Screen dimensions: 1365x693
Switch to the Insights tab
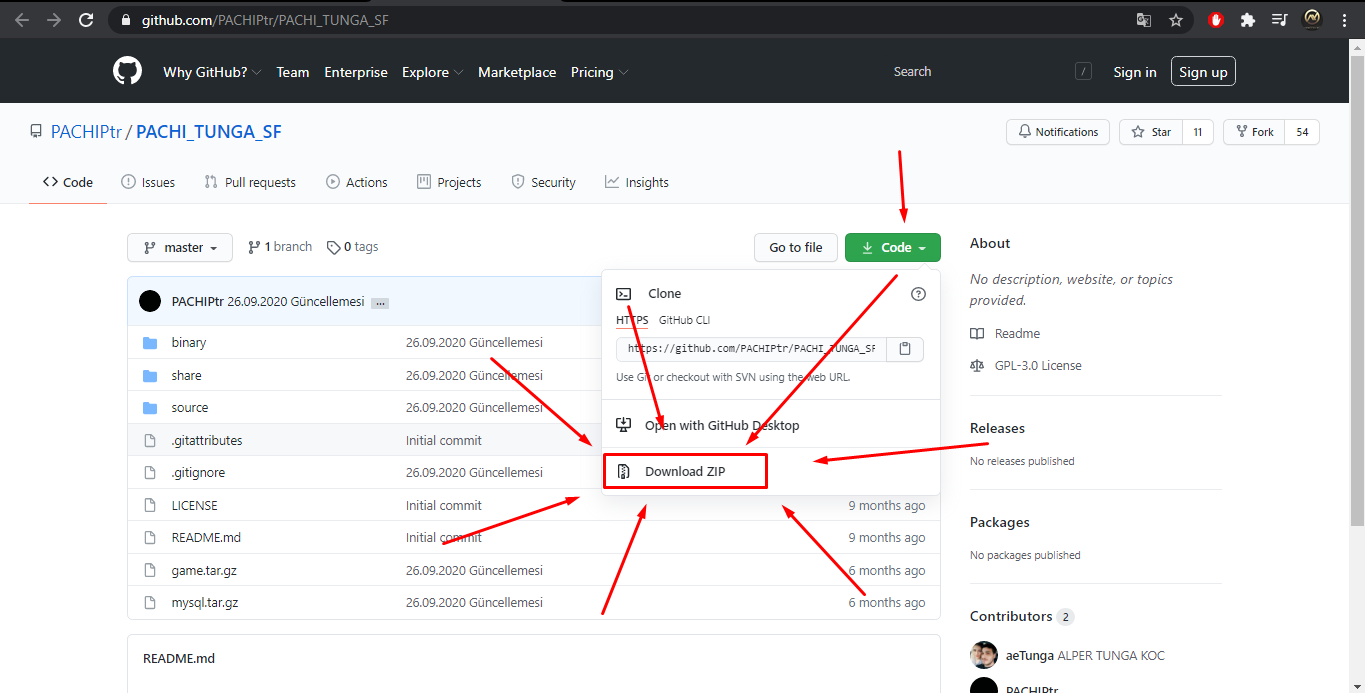tap(637, 182)
